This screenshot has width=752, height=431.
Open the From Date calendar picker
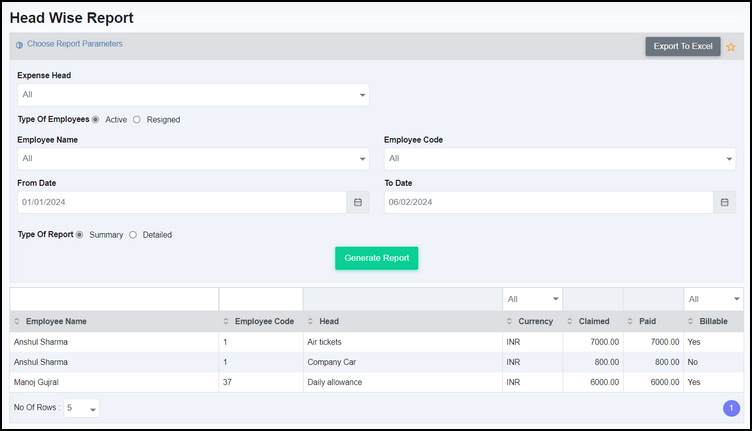click(358, 202)
